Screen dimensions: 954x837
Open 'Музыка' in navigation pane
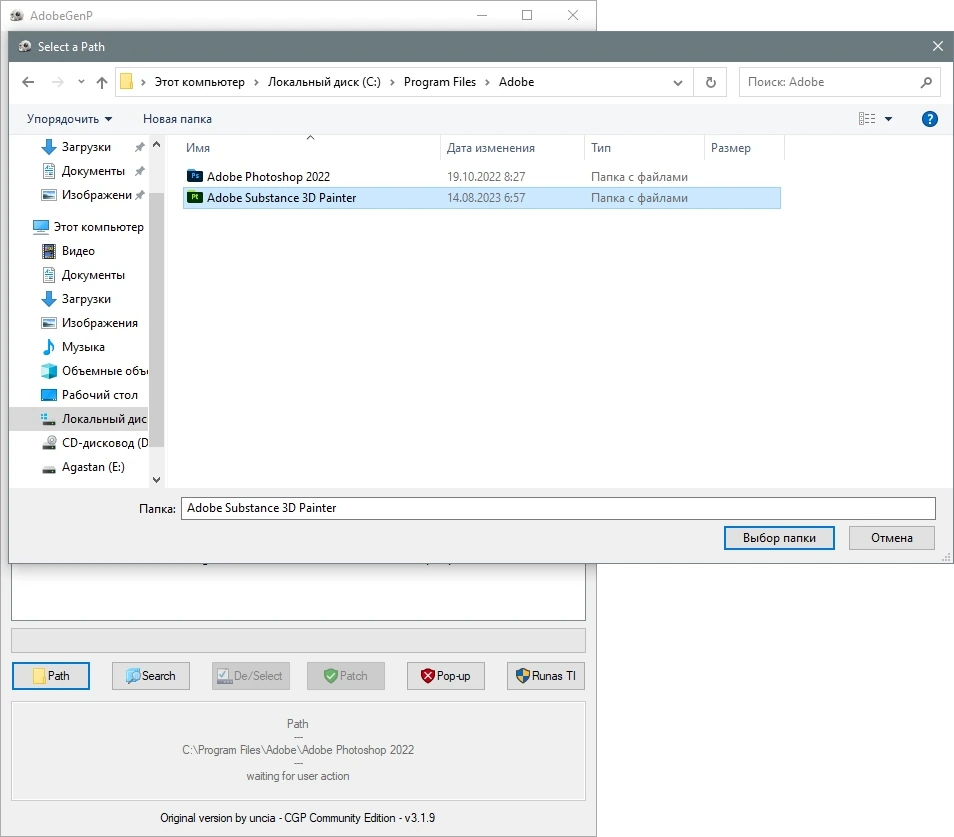[x=83, y=347]
